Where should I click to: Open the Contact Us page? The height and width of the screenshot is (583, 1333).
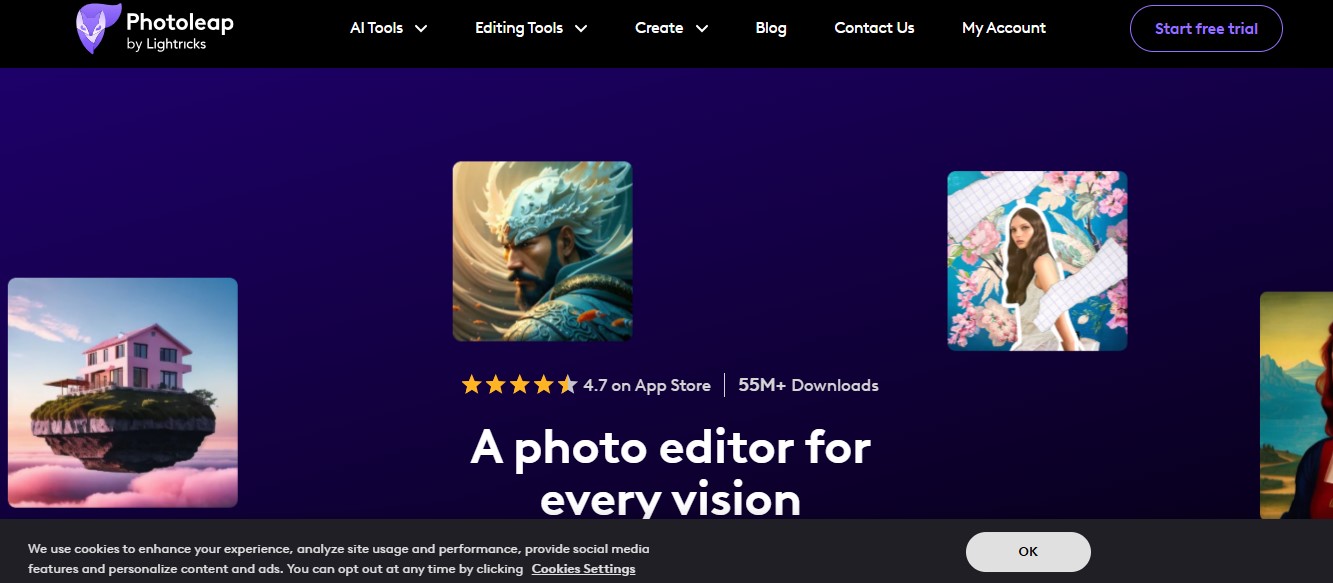(x=874, y=28)
